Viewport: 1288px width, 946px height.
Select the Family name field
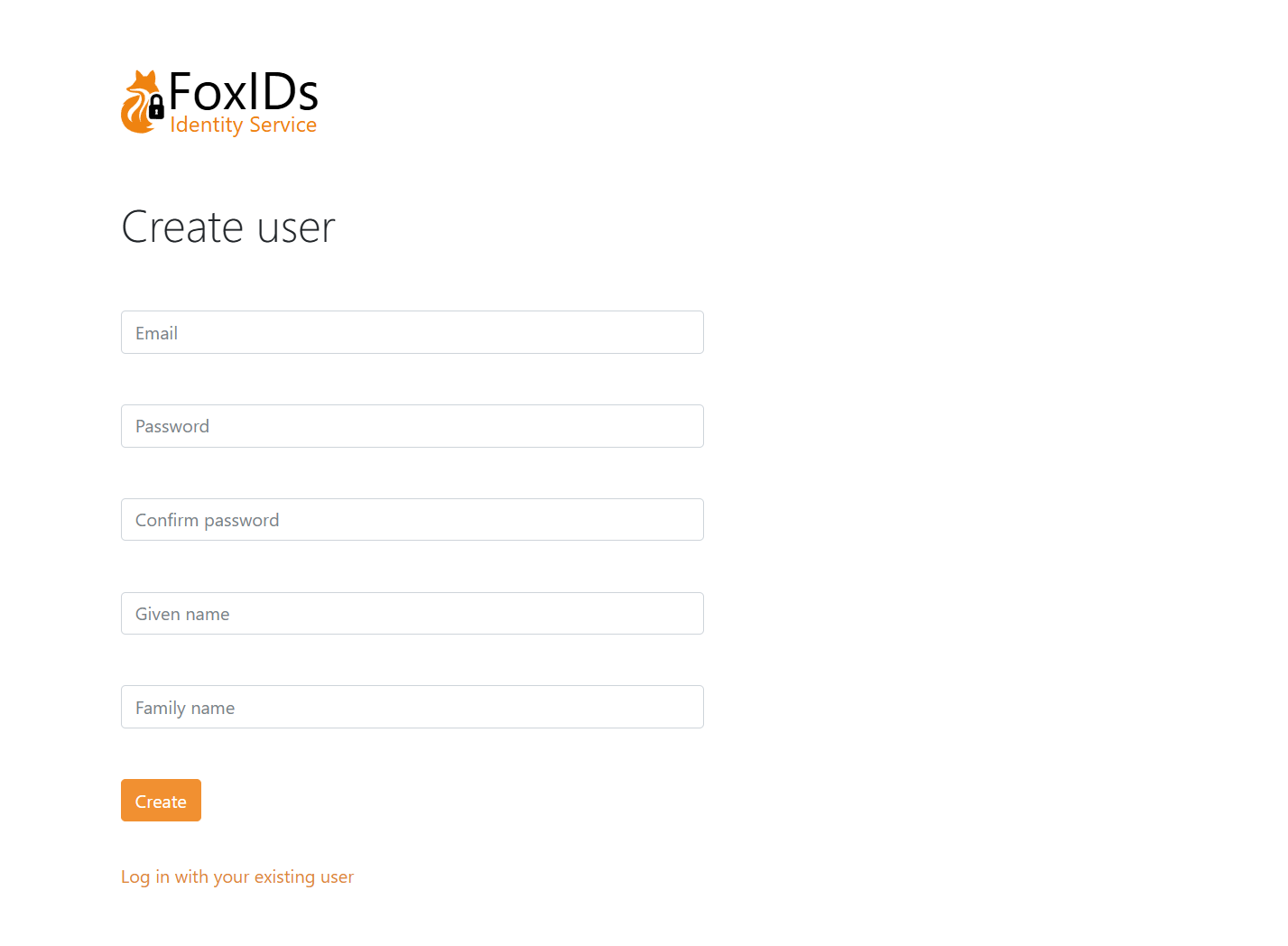pos(412,707)
